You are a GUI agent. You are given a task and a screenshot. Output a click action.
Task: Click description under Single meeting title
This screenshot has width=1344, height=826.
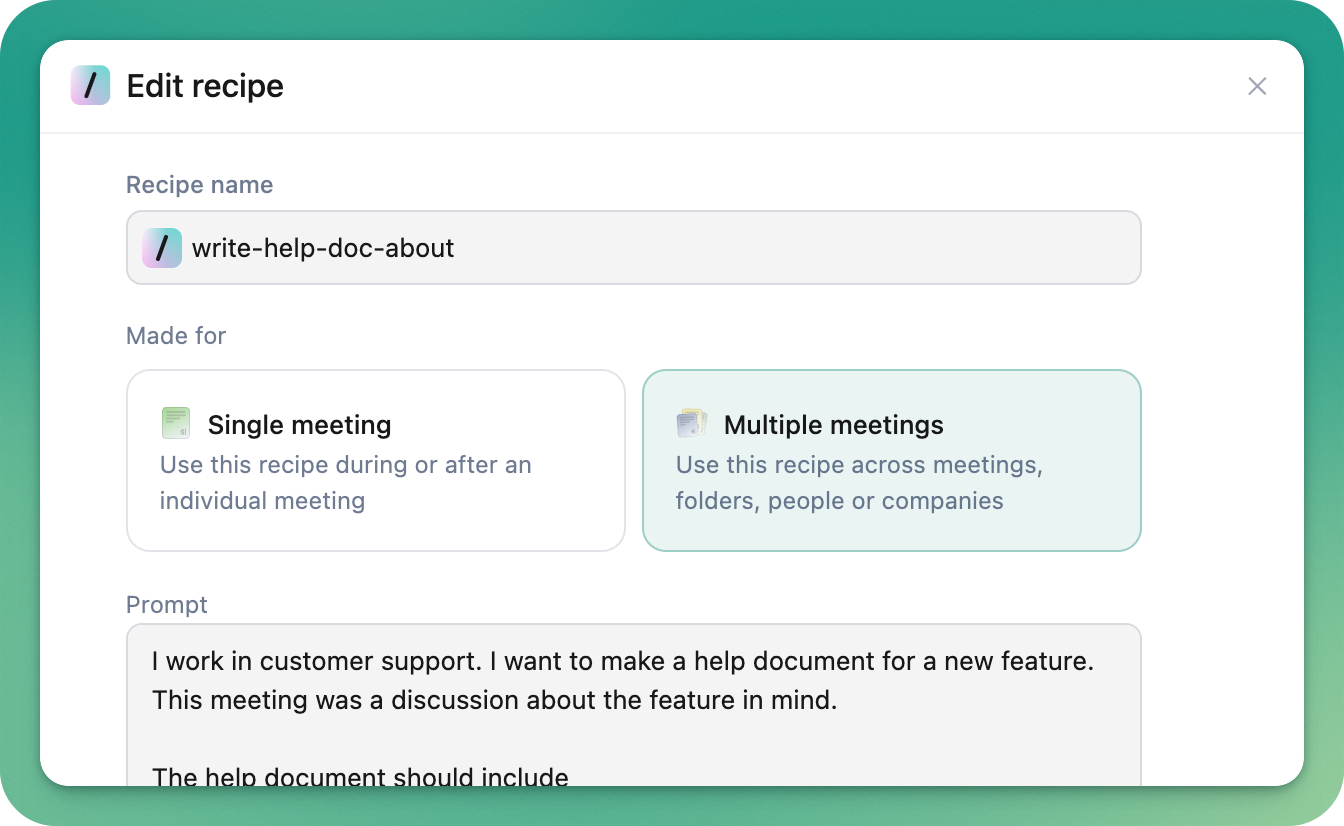[346, 483]
